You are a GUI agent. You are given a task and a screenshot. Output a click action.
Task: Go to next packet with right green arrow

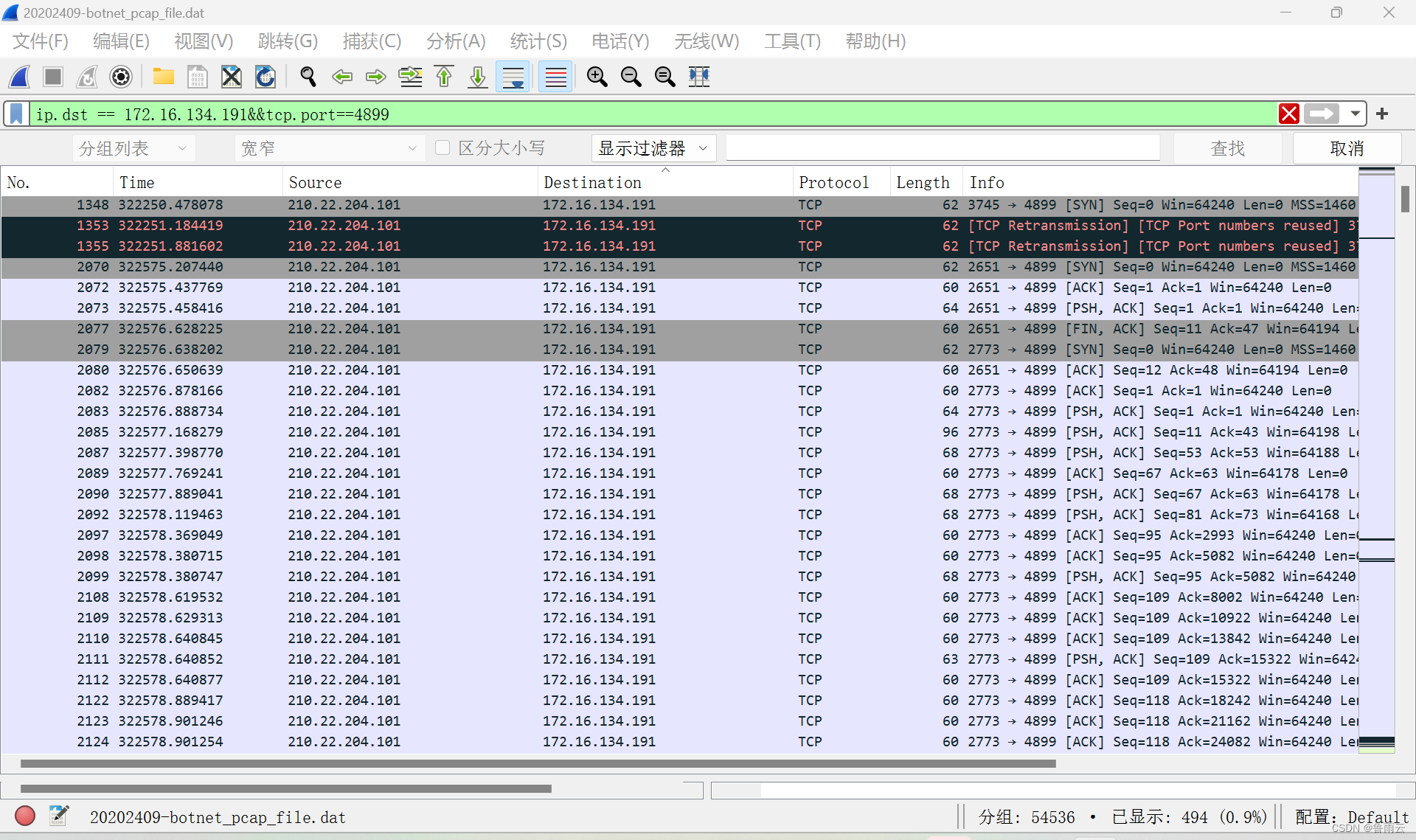click(x=376, y=77)
